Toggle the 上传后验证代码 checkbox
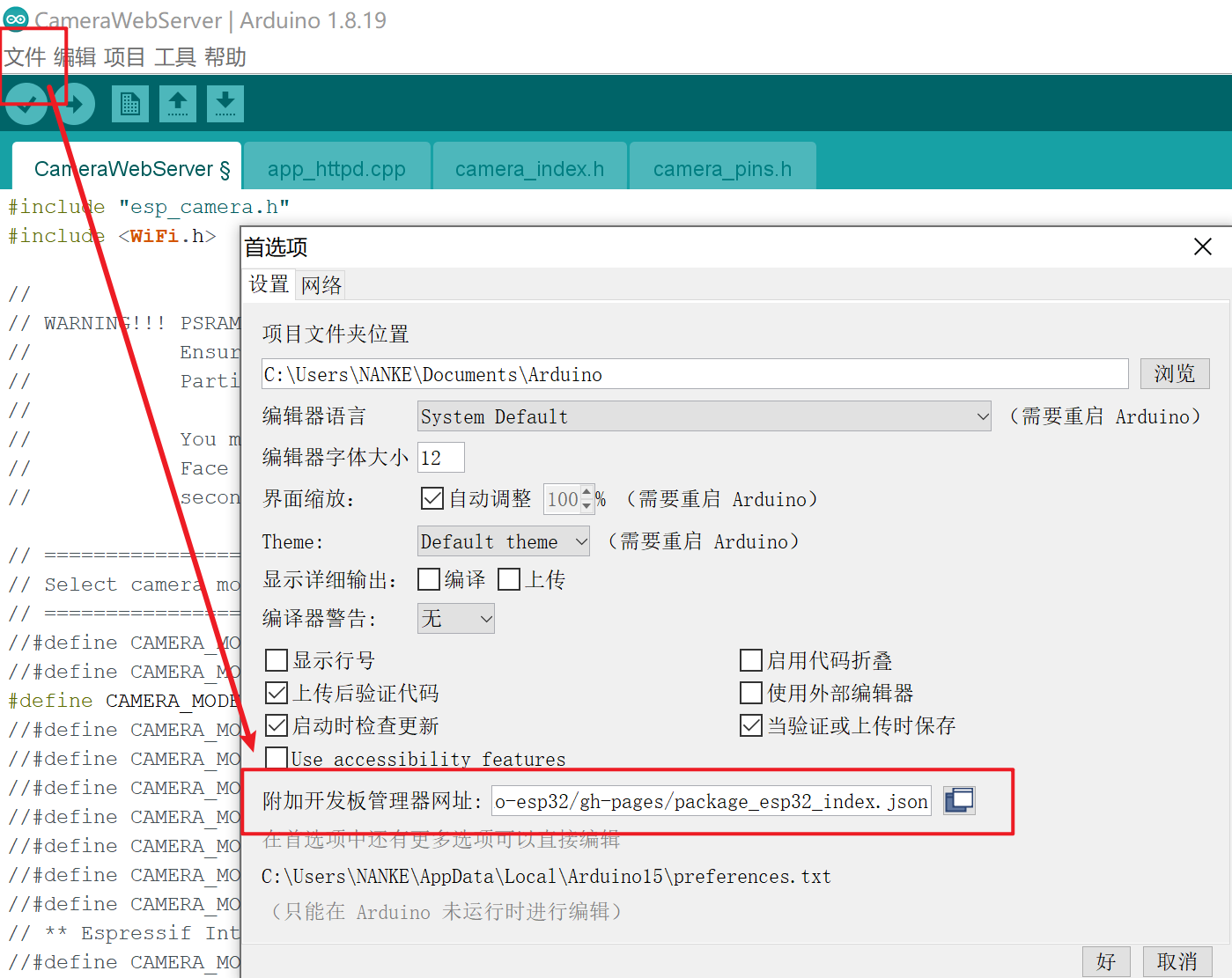The width and height of the screenshot is (1232, 978). coord(277,693)
